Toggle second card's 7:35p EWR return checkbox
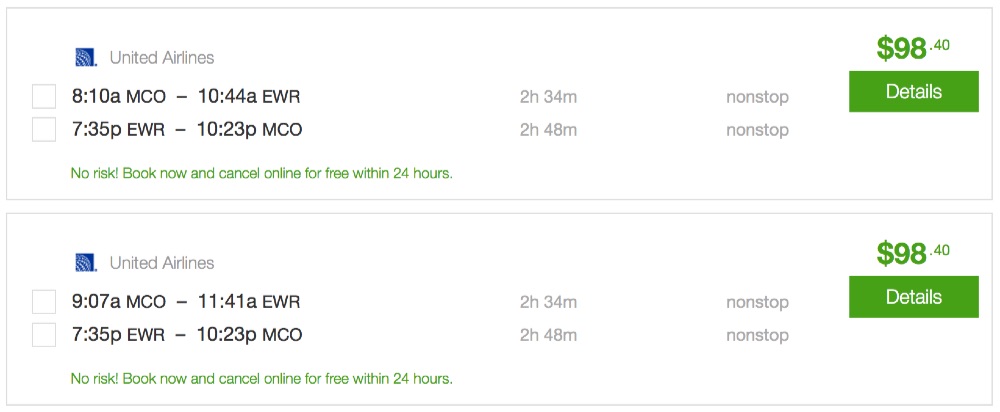 (x=44, y=335)
